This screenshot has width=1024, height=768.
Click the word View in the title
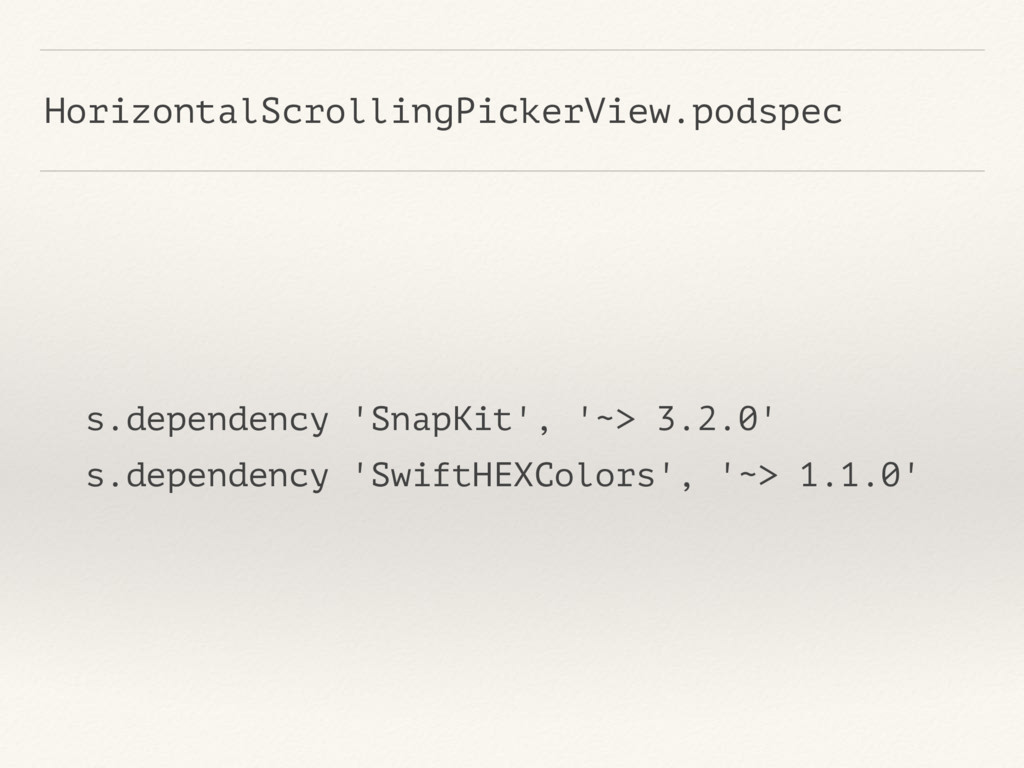(628, 111)
